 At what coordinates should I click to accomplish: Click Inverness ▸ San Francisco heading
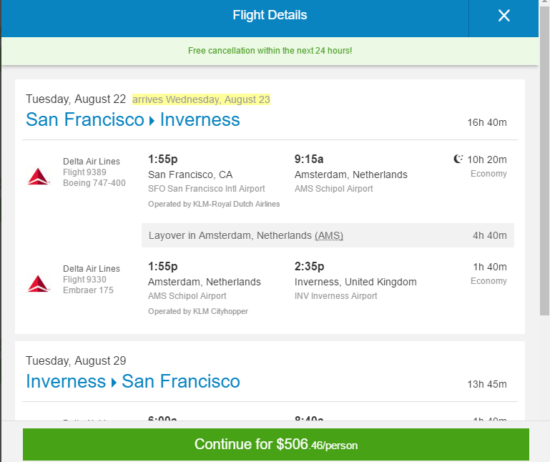(x=133, y=381)
